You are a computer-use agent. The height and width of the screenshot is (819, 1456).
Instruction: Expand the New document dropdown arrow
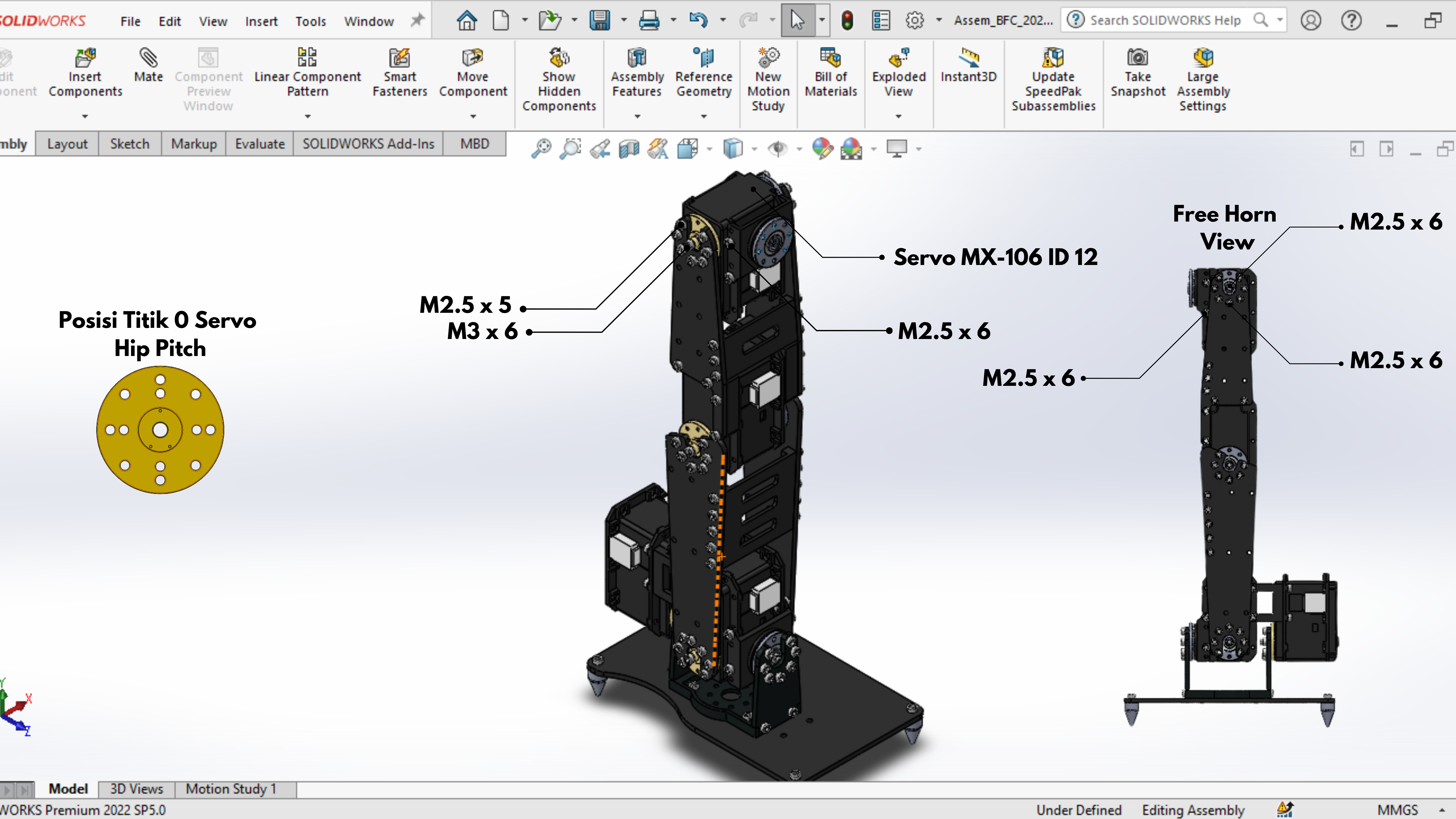[524, 20]
